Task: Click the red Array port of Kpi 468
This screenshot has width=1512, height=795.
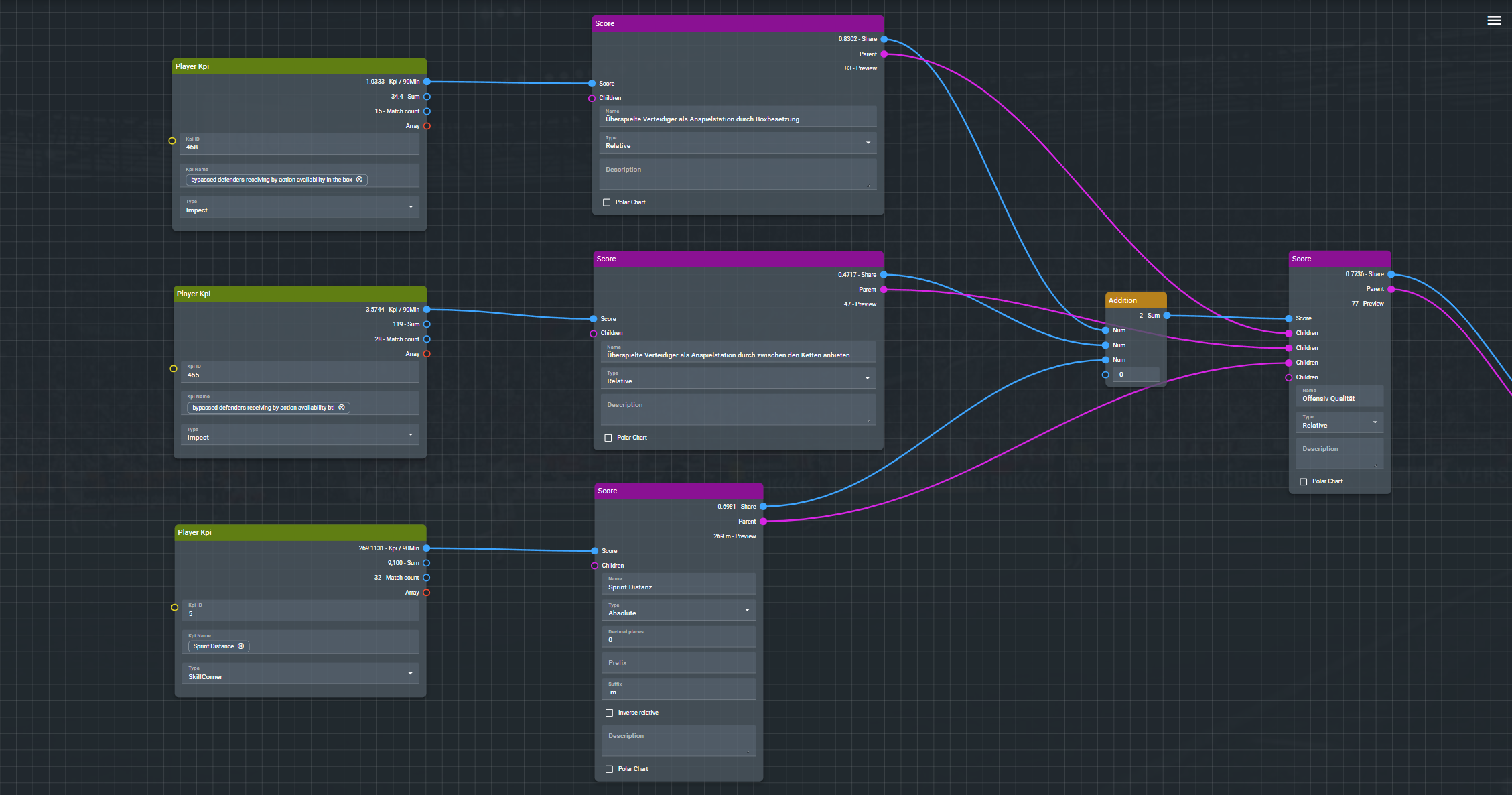Action: tap(427, 126)
